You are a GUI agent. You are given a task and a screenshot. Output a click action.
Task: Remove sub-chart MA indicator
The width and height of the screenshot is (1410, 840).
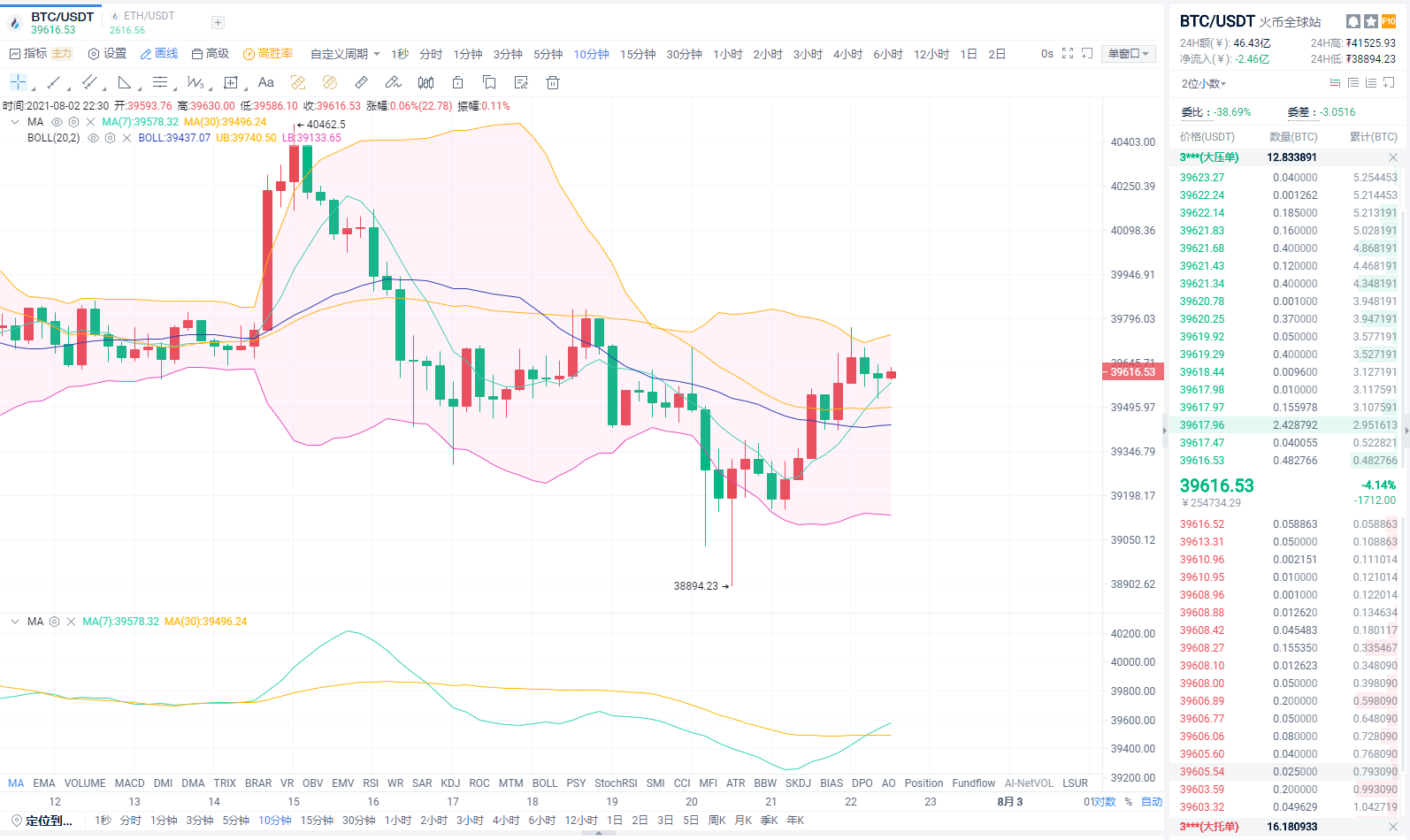pyautogui.click(x=71, y=622)
